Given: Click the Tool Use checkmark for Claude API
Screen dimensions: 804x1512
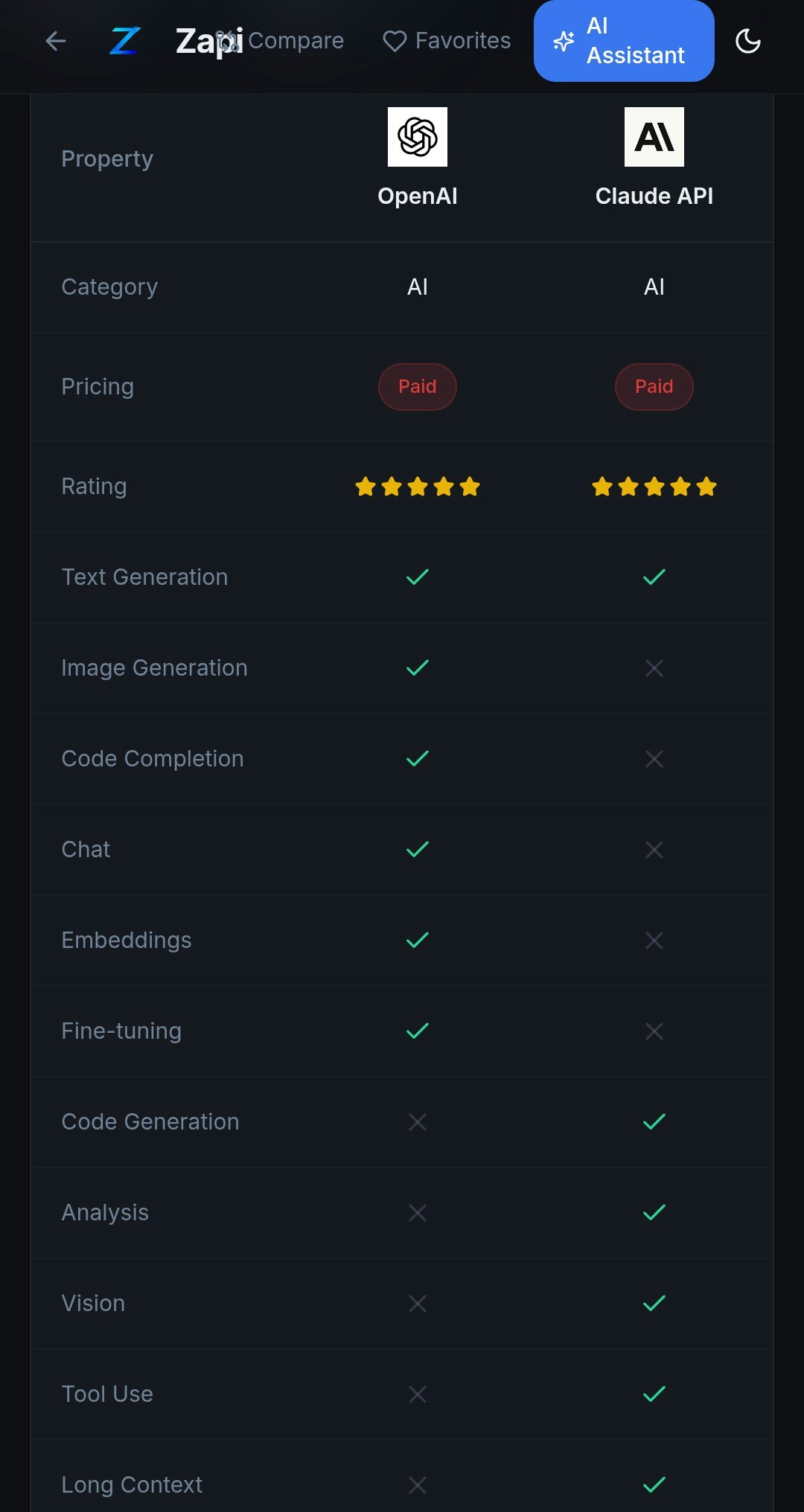Looking at the screenshot, I should point(654,1394).
